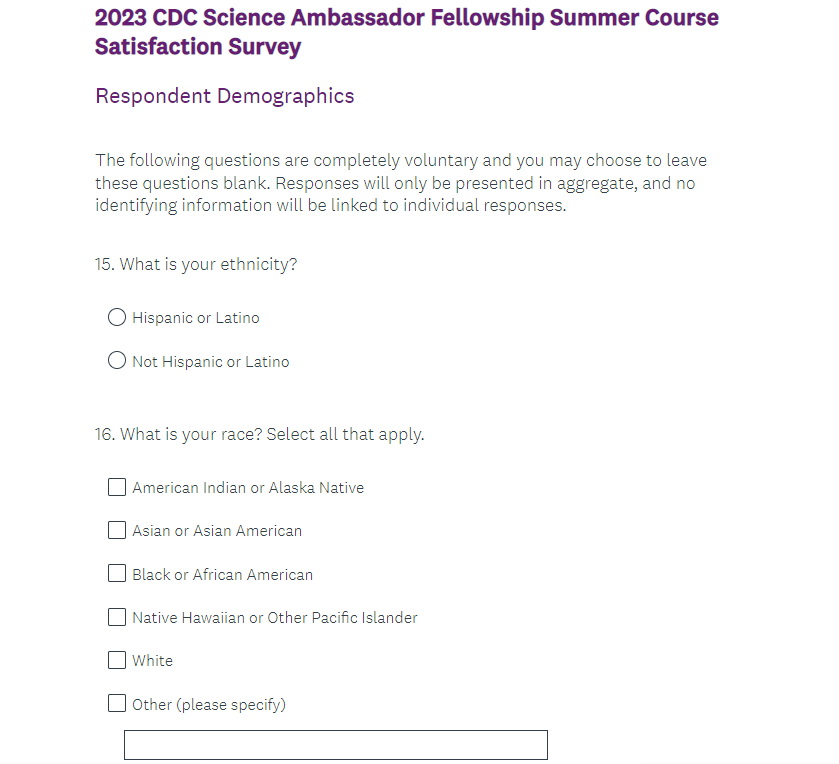Enable Black or African American checkbox
Screen dimensions: 839x764
117,574
